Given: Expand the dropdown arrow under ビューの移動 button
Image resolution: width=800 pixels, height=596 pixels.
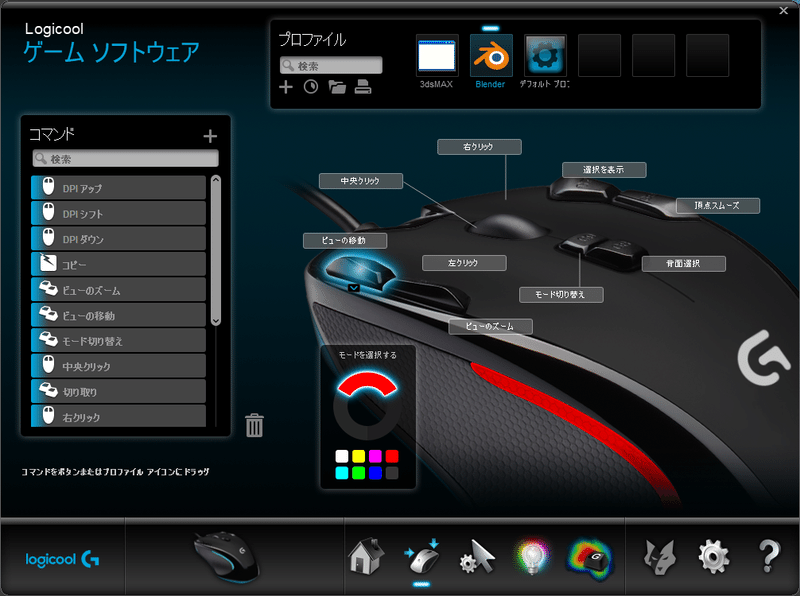Looking at the screenshot, I should click(x=354, y=288).
